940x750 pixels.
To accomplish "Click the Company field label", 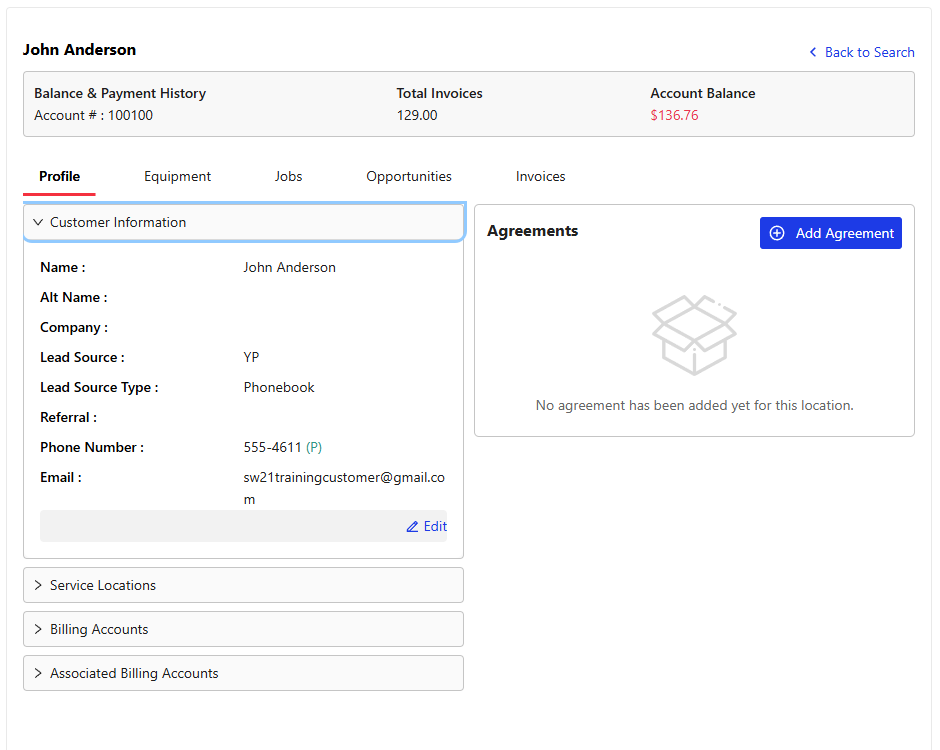I will (x=74, y=327).
